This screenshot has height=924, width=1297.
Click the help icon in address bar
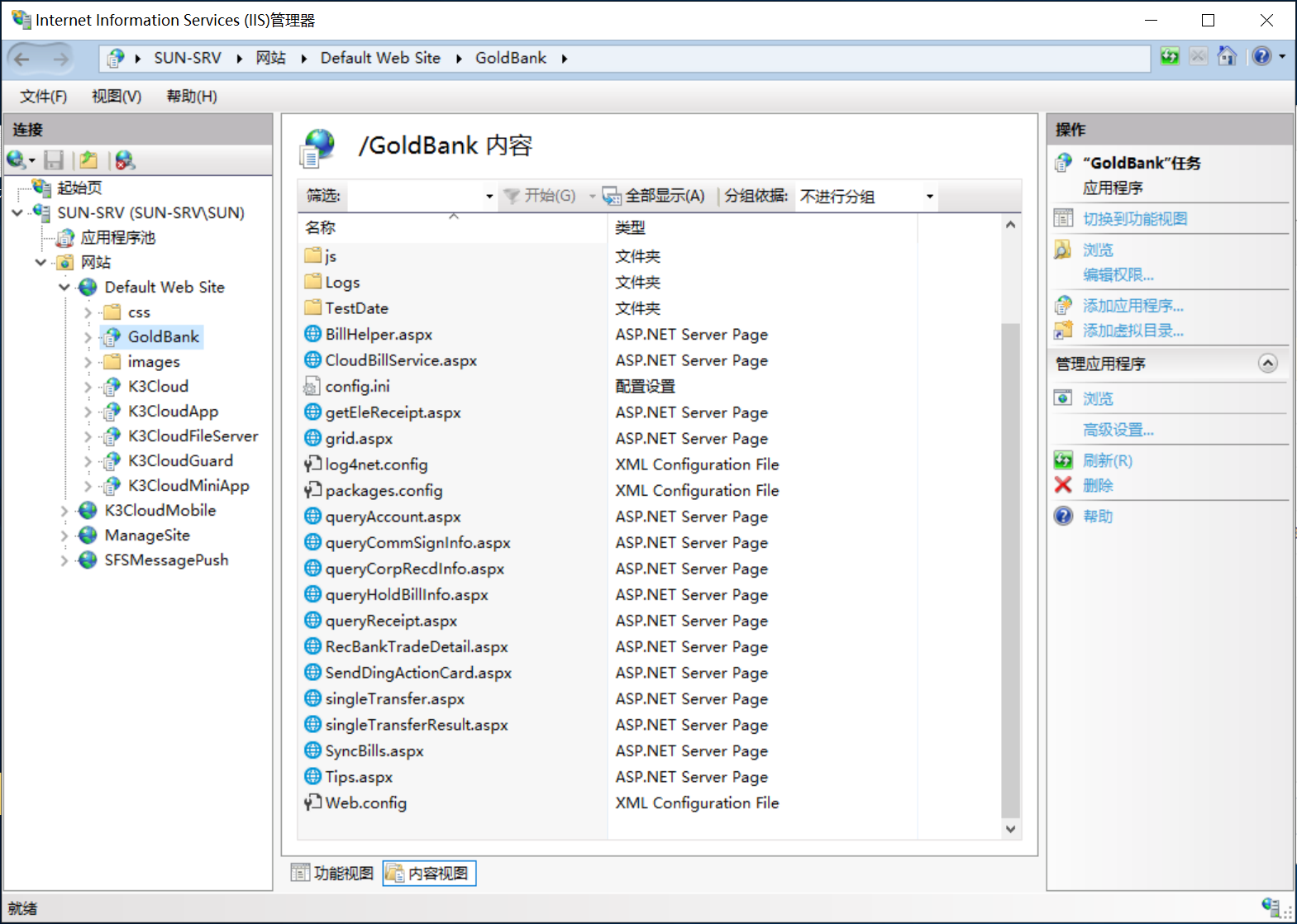coord(1261,57)
